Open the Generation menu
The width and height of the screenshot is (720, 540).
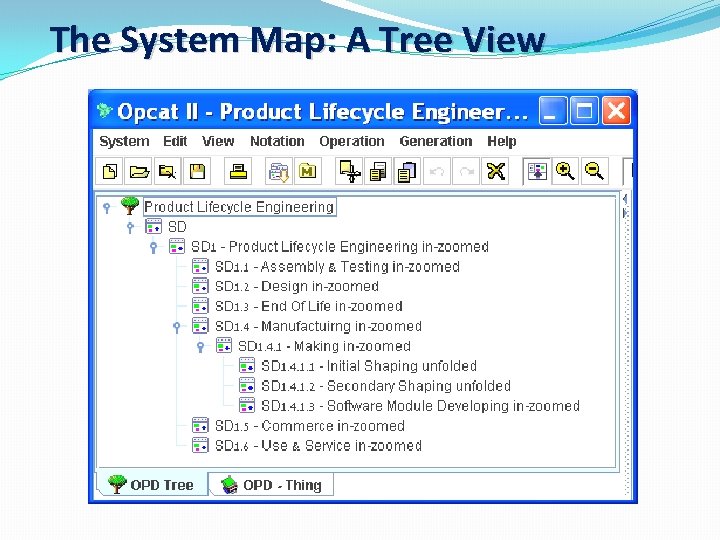(x=436, y=141)
